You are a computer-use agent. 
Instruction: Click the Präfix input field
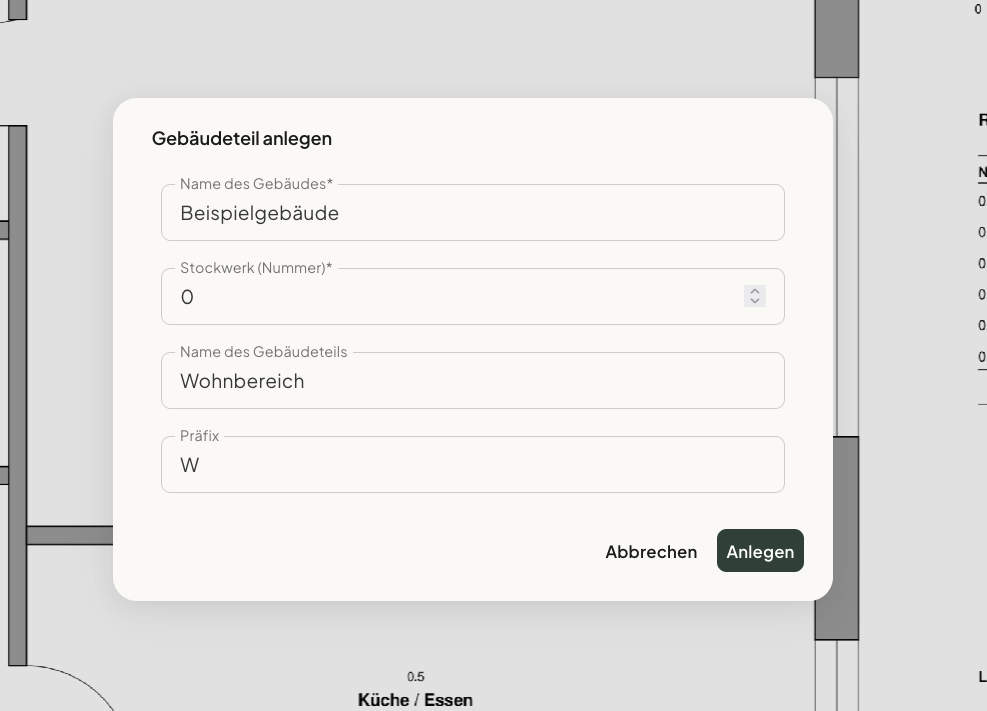(x=473, y=464)
